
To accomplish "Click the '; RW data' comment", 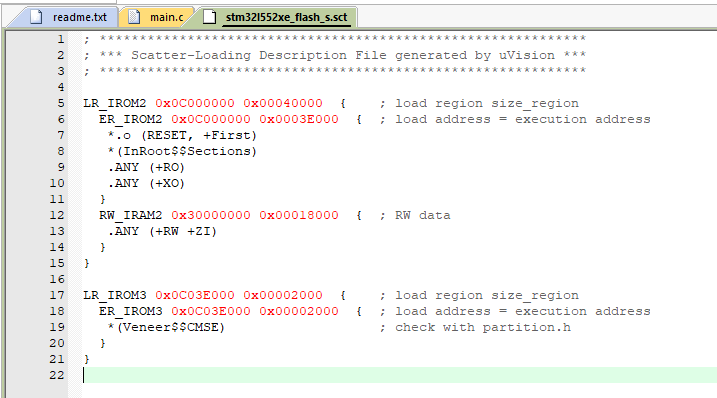I will click(415, 215).
